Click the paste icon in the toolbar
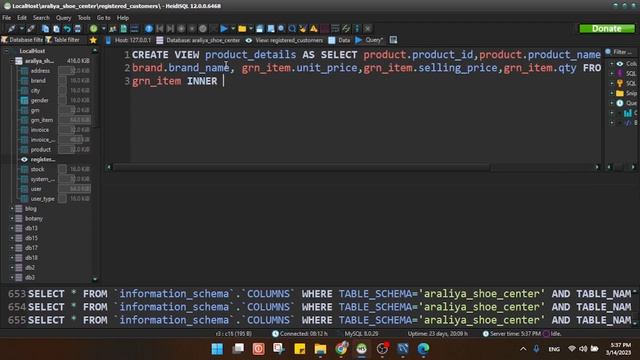The height and width of the screenshot is (360, 640). click(x=56, y=29)
